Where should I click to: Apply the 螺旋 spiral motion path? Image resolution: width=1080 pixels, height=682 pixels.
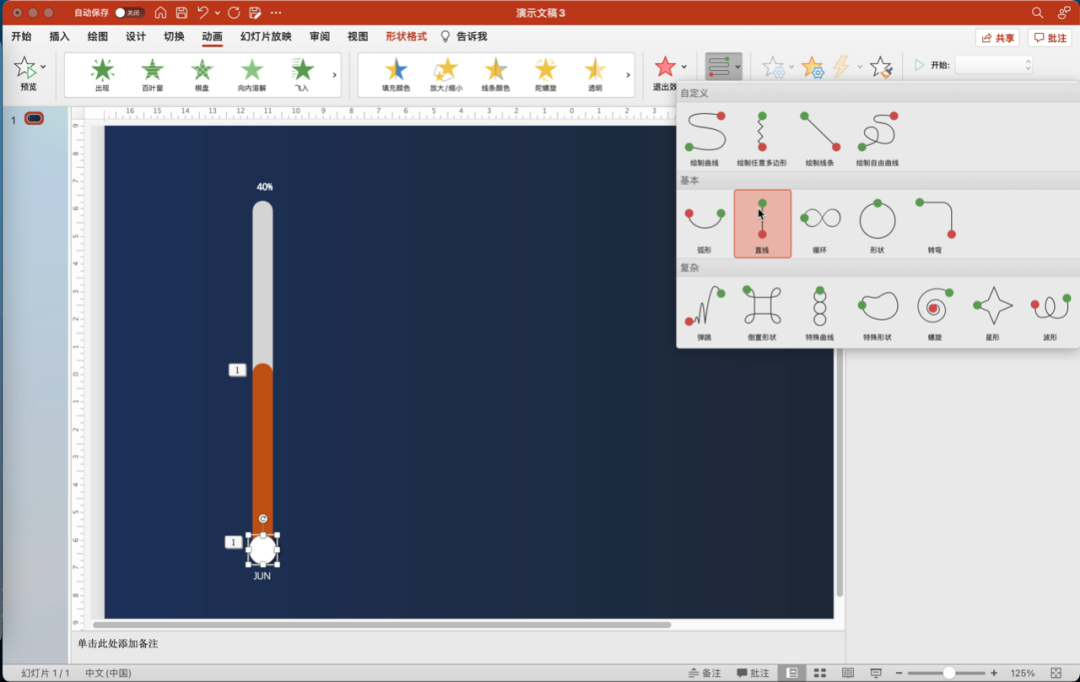[935, 312]
